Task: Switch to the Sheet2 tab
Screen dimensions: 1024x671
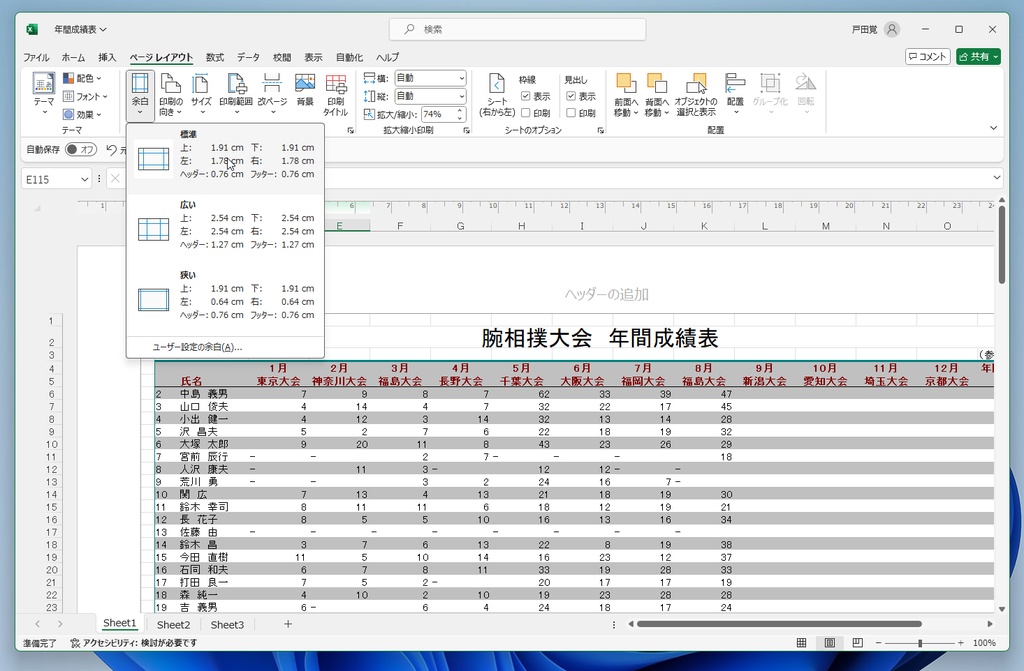Action: [x=174, y=625]
